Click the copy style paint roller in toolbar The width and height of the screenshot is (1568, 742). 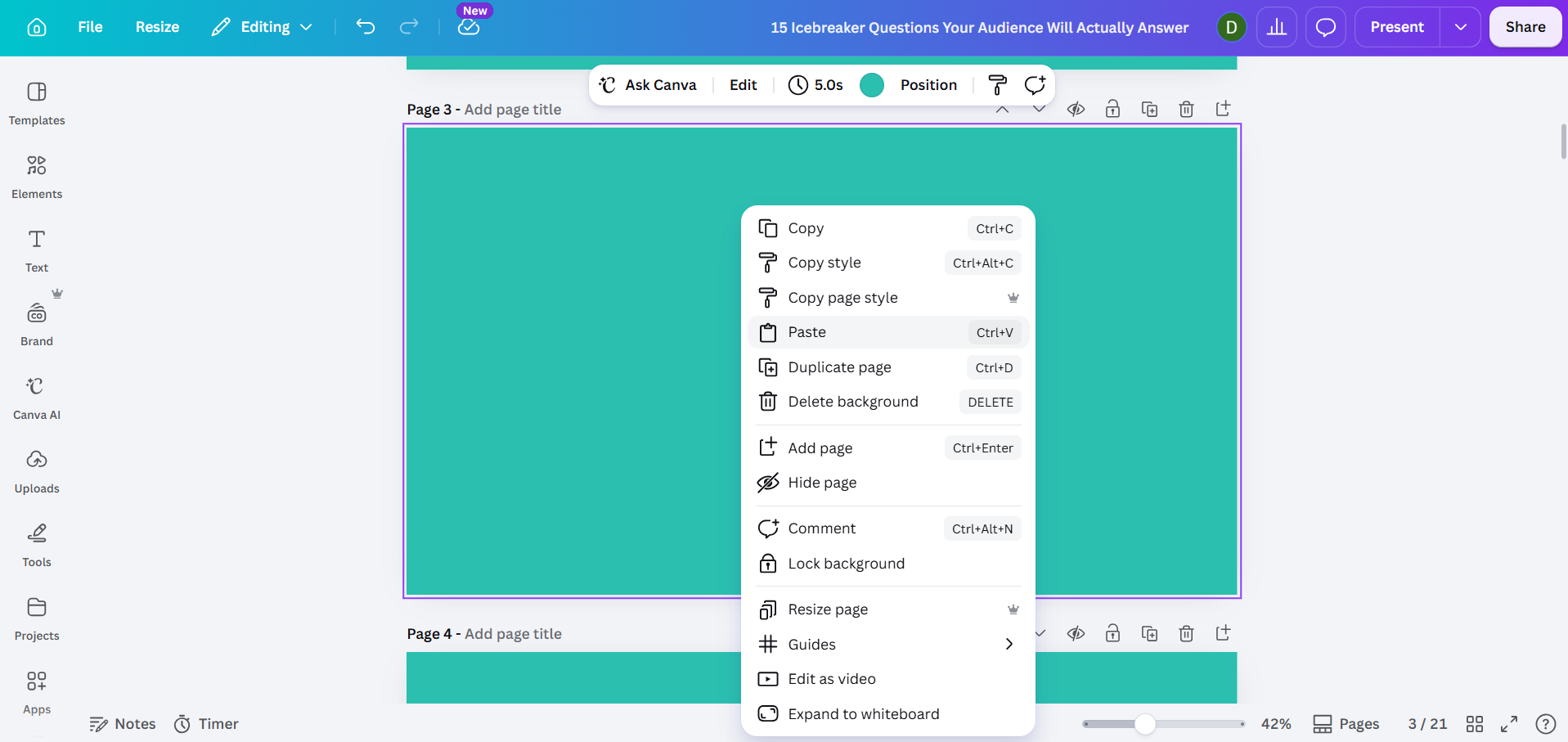click(998, 85)
